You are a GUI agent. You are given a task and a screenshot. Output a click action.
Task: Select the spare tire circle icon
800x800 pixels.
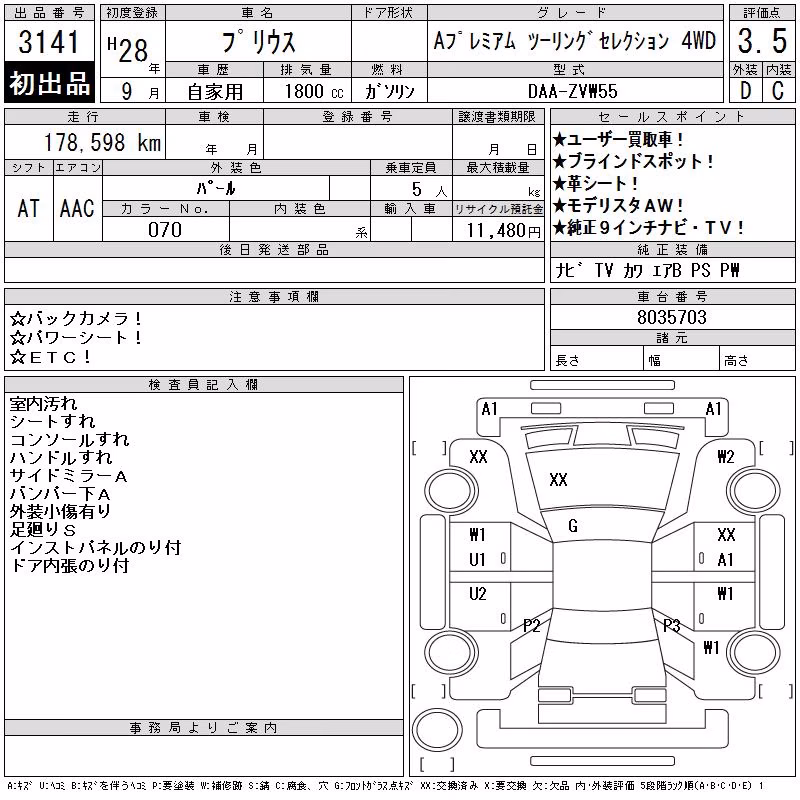tap(437, 729)
